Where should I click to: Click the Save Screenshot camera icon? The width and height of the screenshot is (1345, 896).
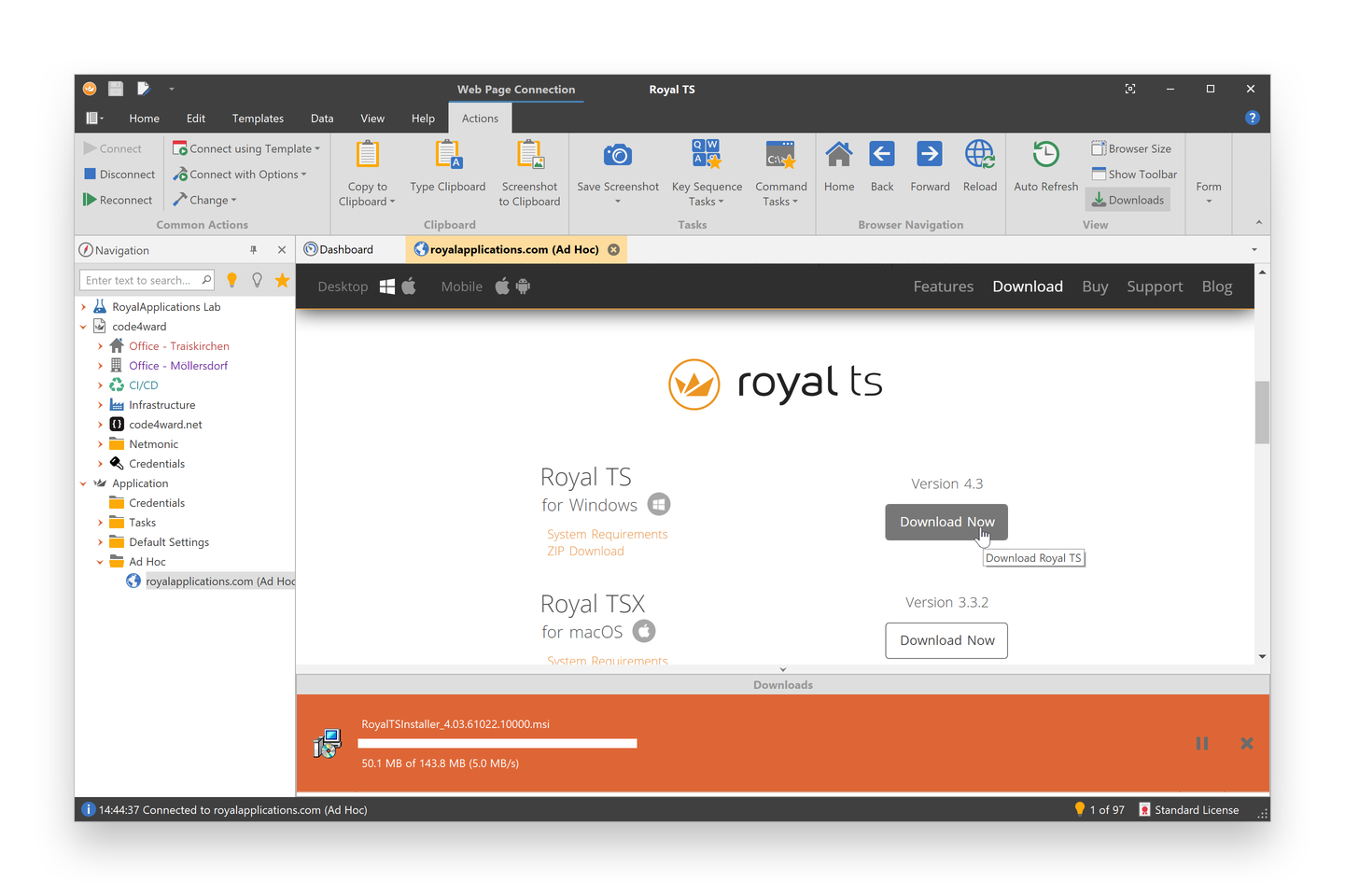(x=617, y=156)
